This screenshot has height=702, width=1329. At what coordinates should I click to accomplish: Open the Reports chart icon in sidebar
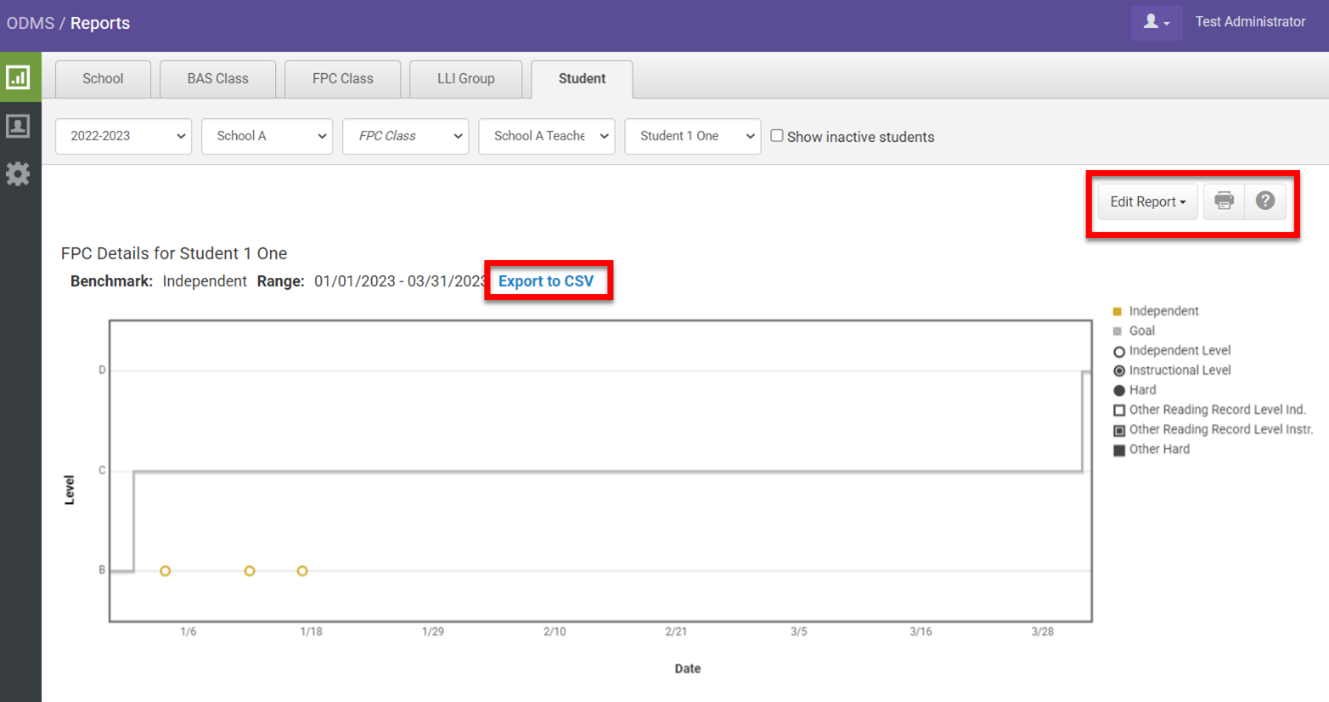click(x=18, y=77)
